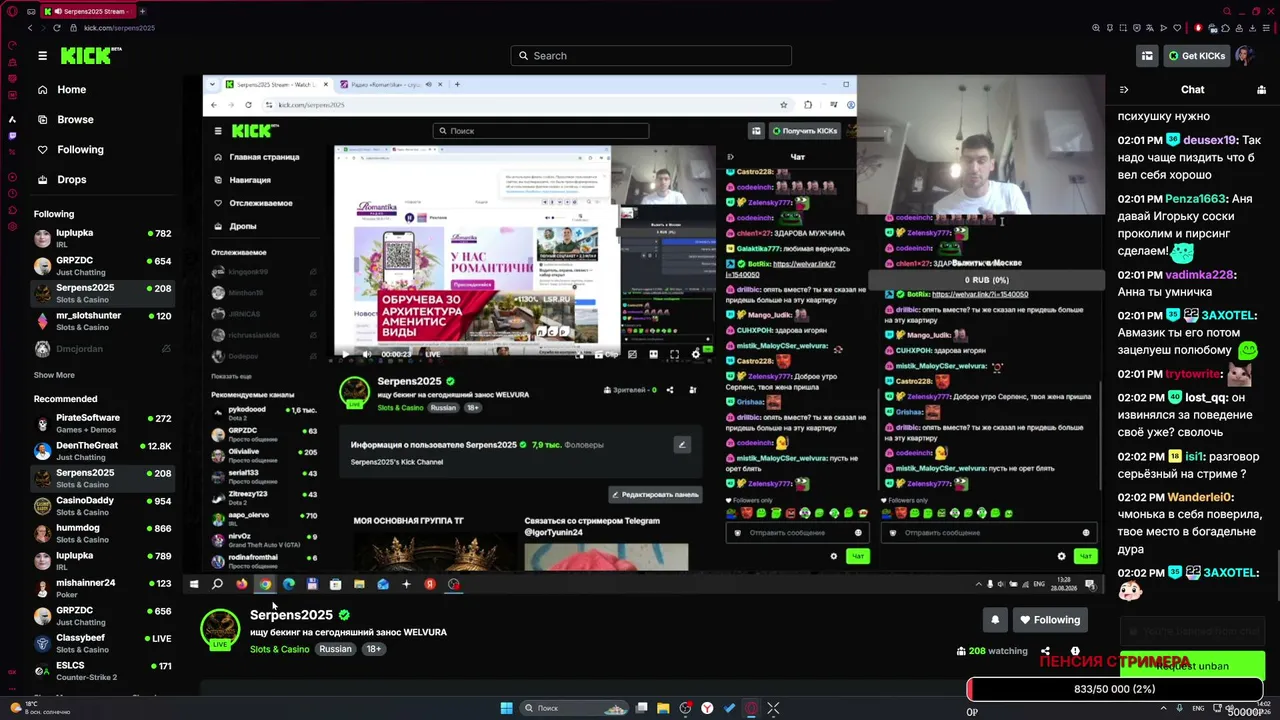Report the stream with the exclamation icon

pos(1075,651)
